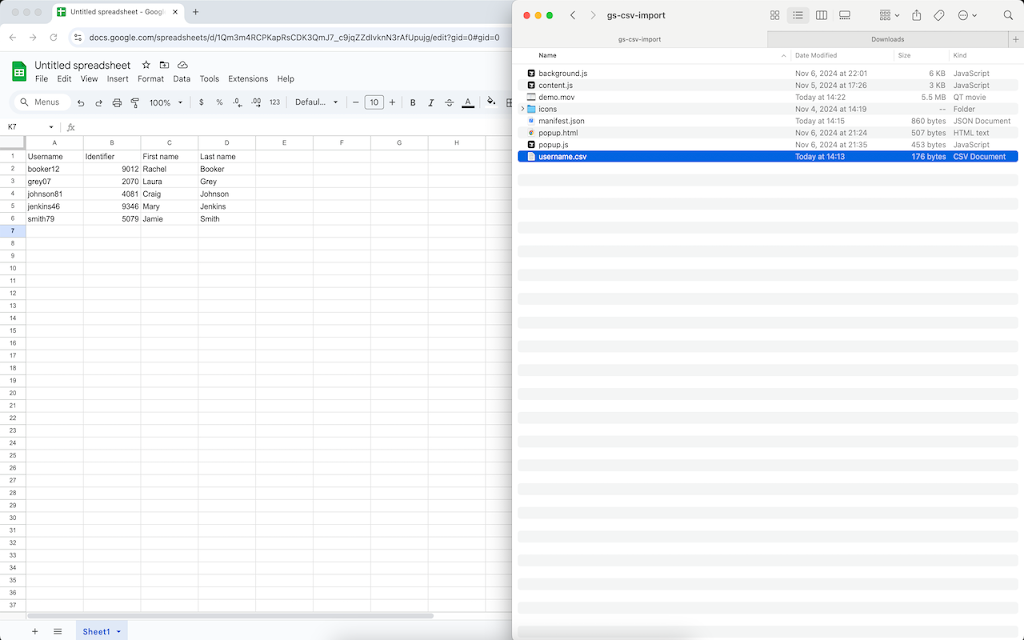Open more number formats (123)
The width and height of the screenshot is (1024, 640).
(x=275, y=103)
